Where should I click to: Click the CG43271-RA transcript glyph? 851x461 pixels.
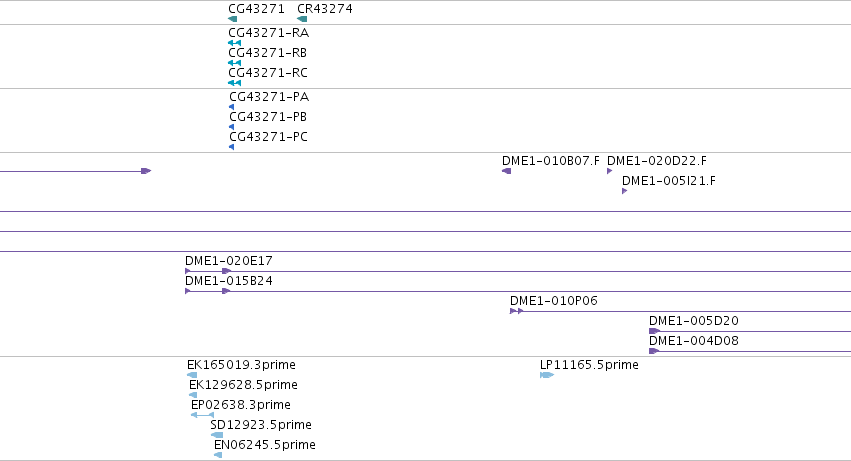[x=234, y=43]
